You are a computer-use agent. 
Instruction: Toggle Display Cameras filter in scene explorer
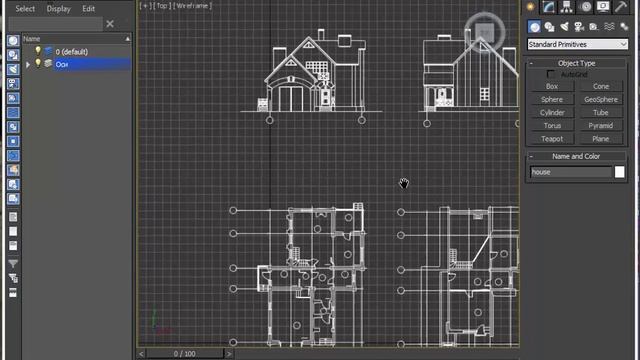point(13,83)
